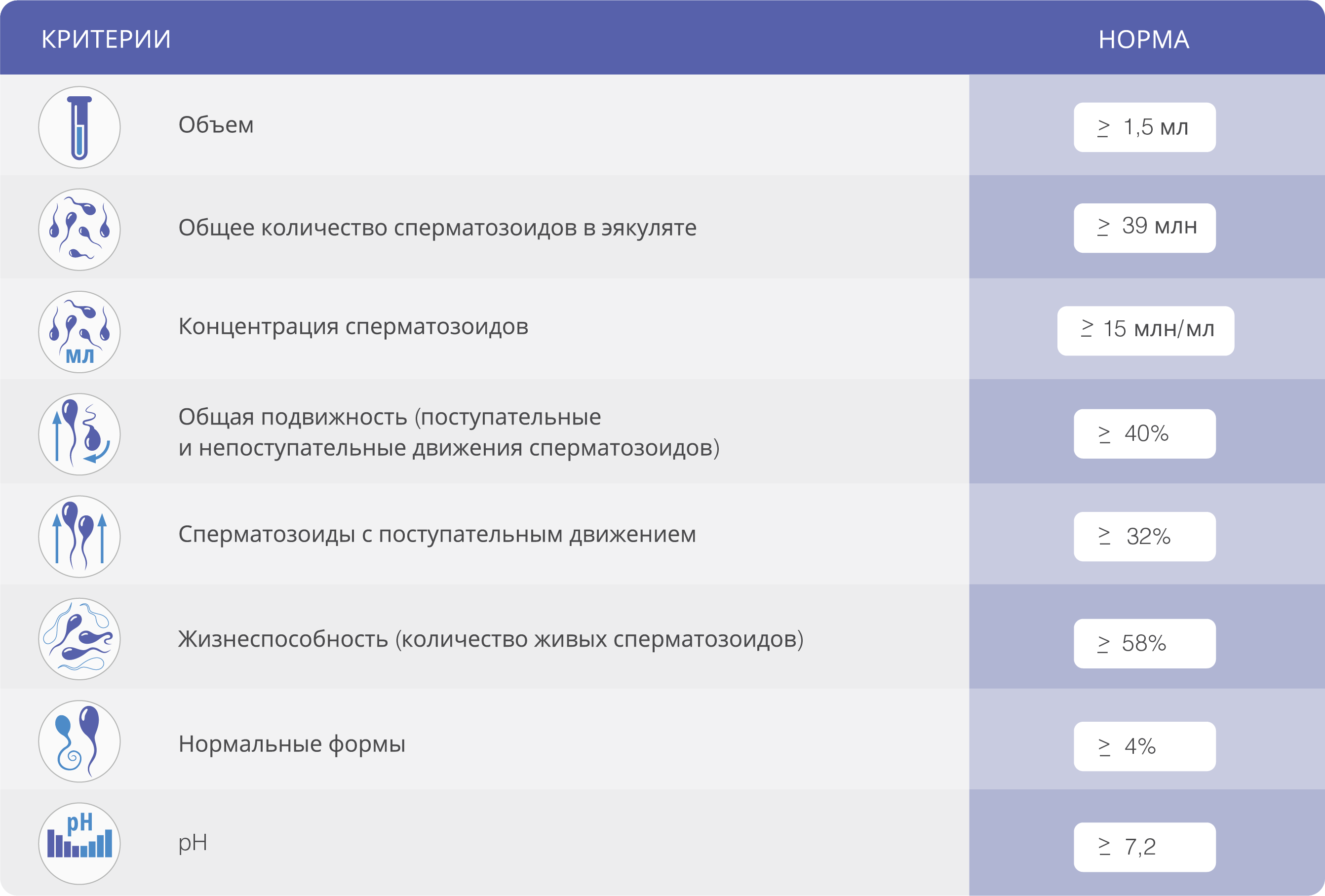
Task: Click the viability icon next to Жизнеспособность
Action: point(79,639)
